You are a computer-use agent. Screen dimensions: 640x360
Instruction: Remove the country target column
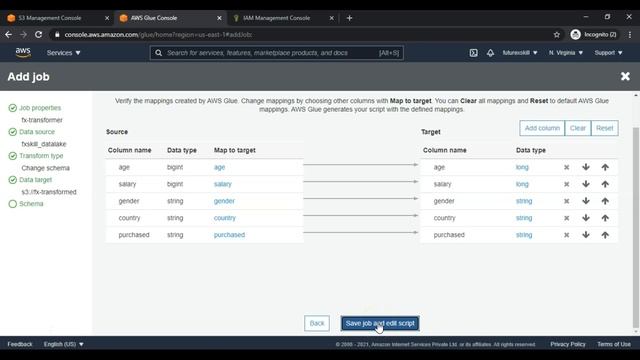pos(567,218)
